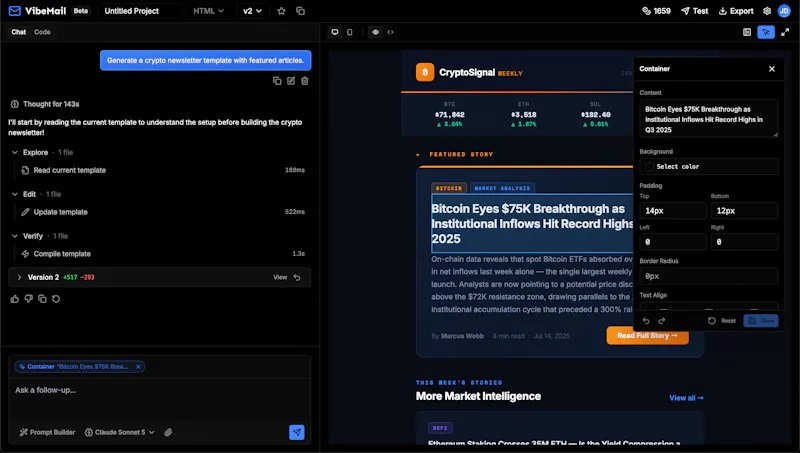Click the Bitcoin logo in CryptoSignal header
The height and width of the screenshot is (453, 800).
pos(425,72)
